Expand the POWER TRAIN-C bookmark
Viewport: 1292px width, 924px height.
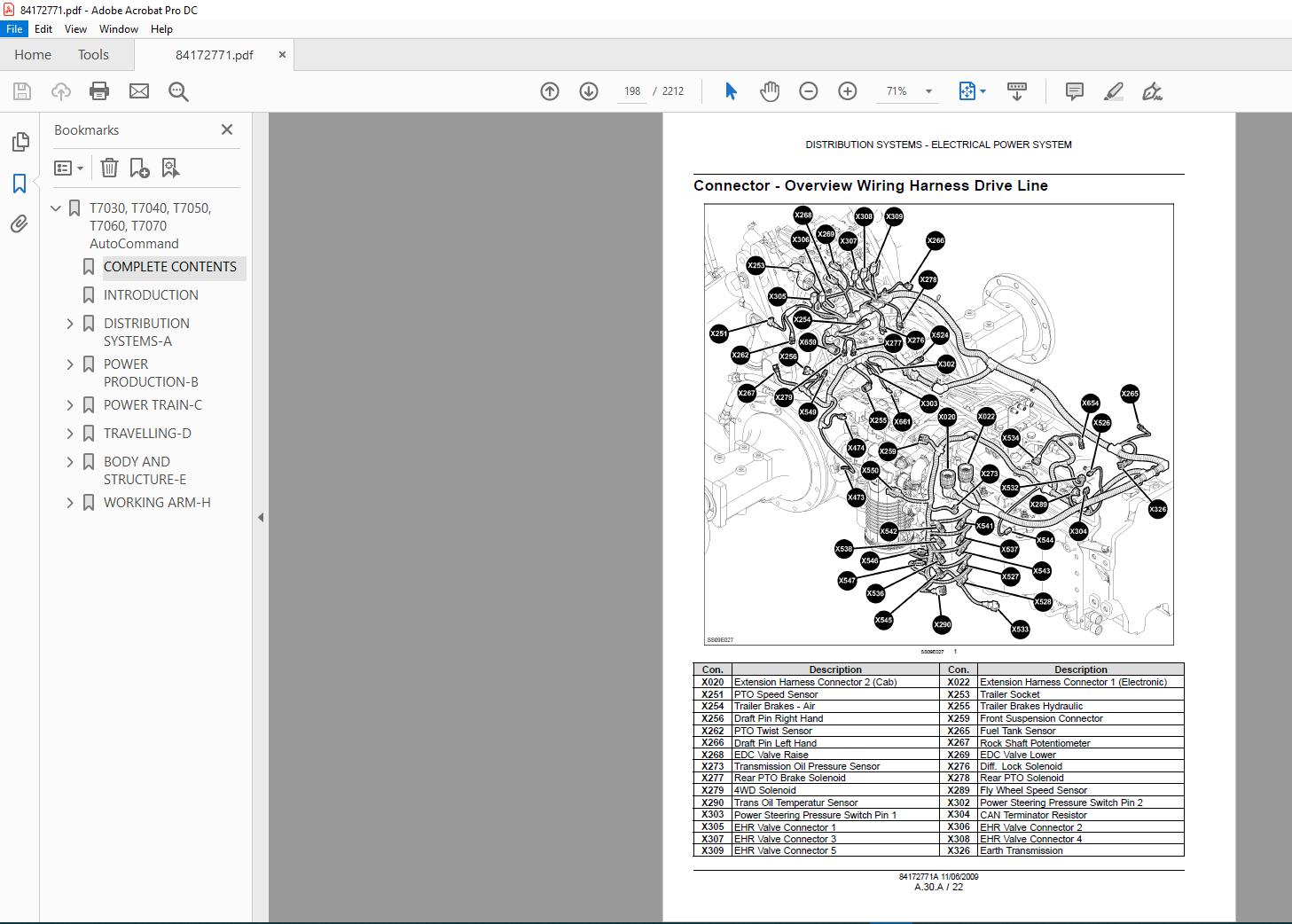click(70, 405)
